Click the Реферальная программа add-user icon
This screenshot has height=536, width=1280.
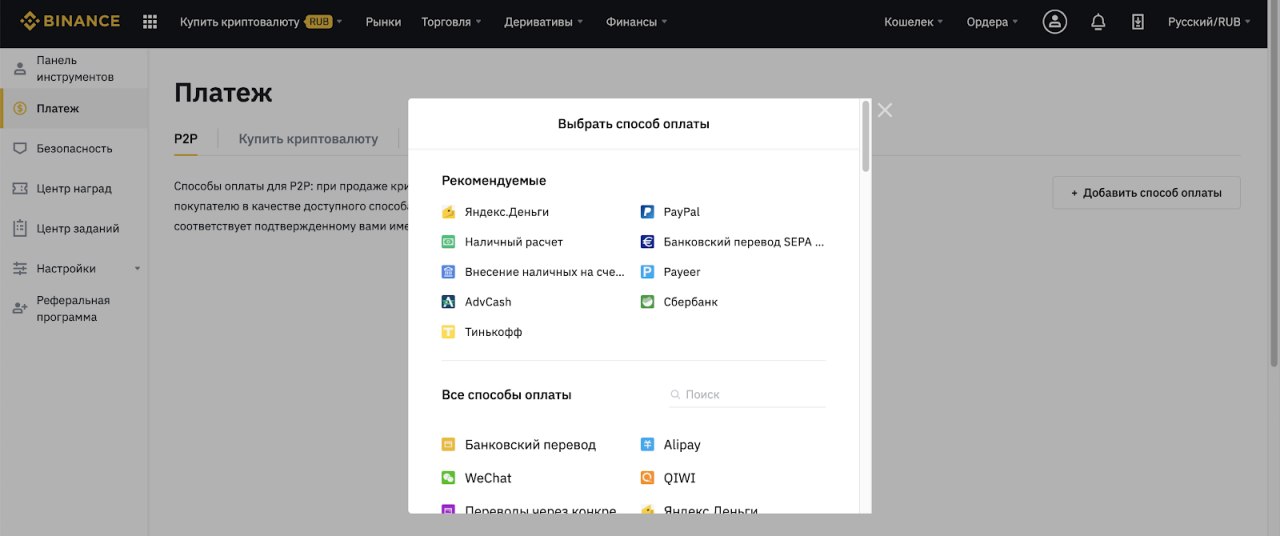tap(20, 309)
